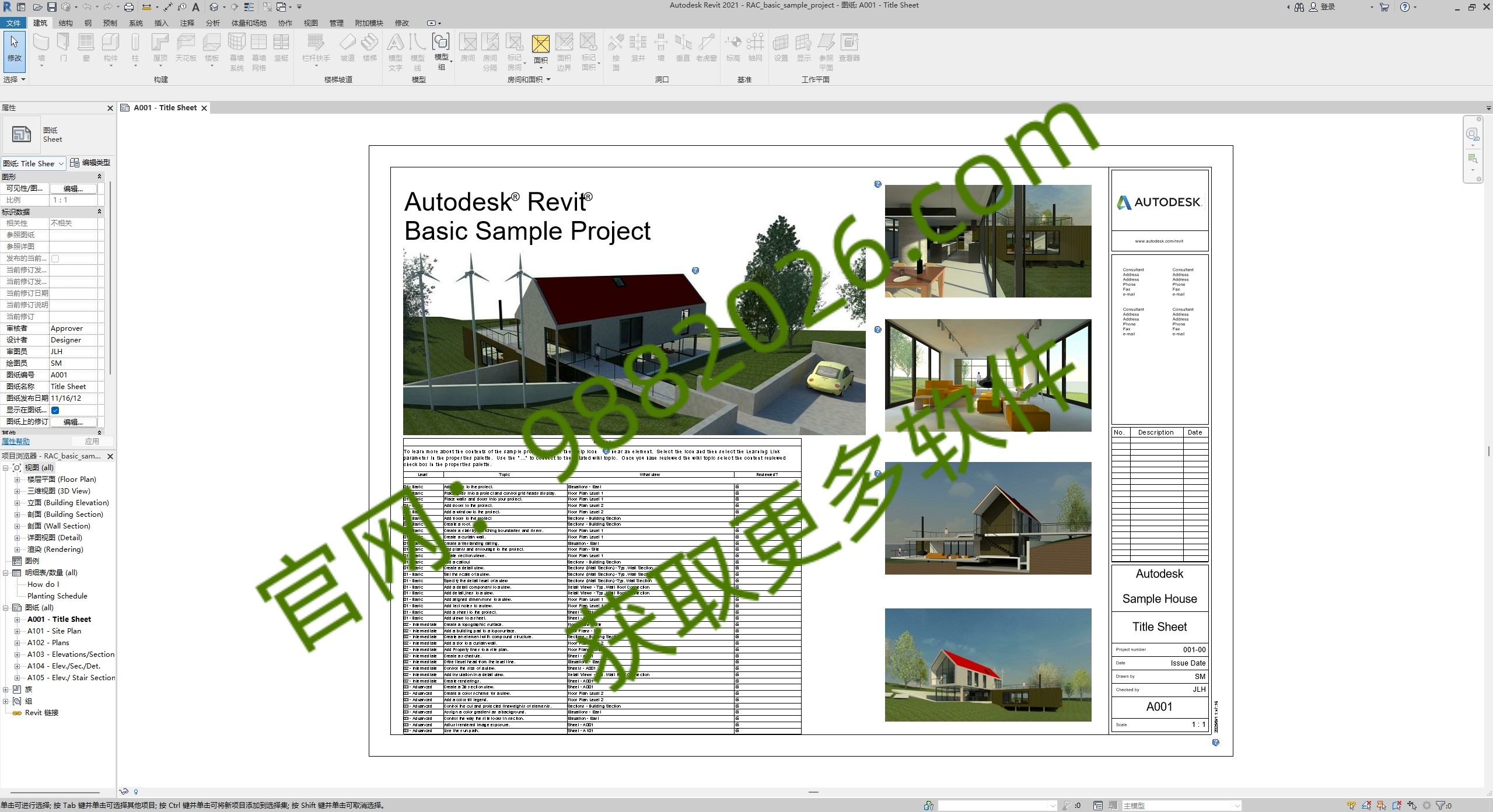Click the 模型组 (Model Group) tool icon
This screenshot has height=812, width=1493.
pyautogui.click(x=441, y=42)
